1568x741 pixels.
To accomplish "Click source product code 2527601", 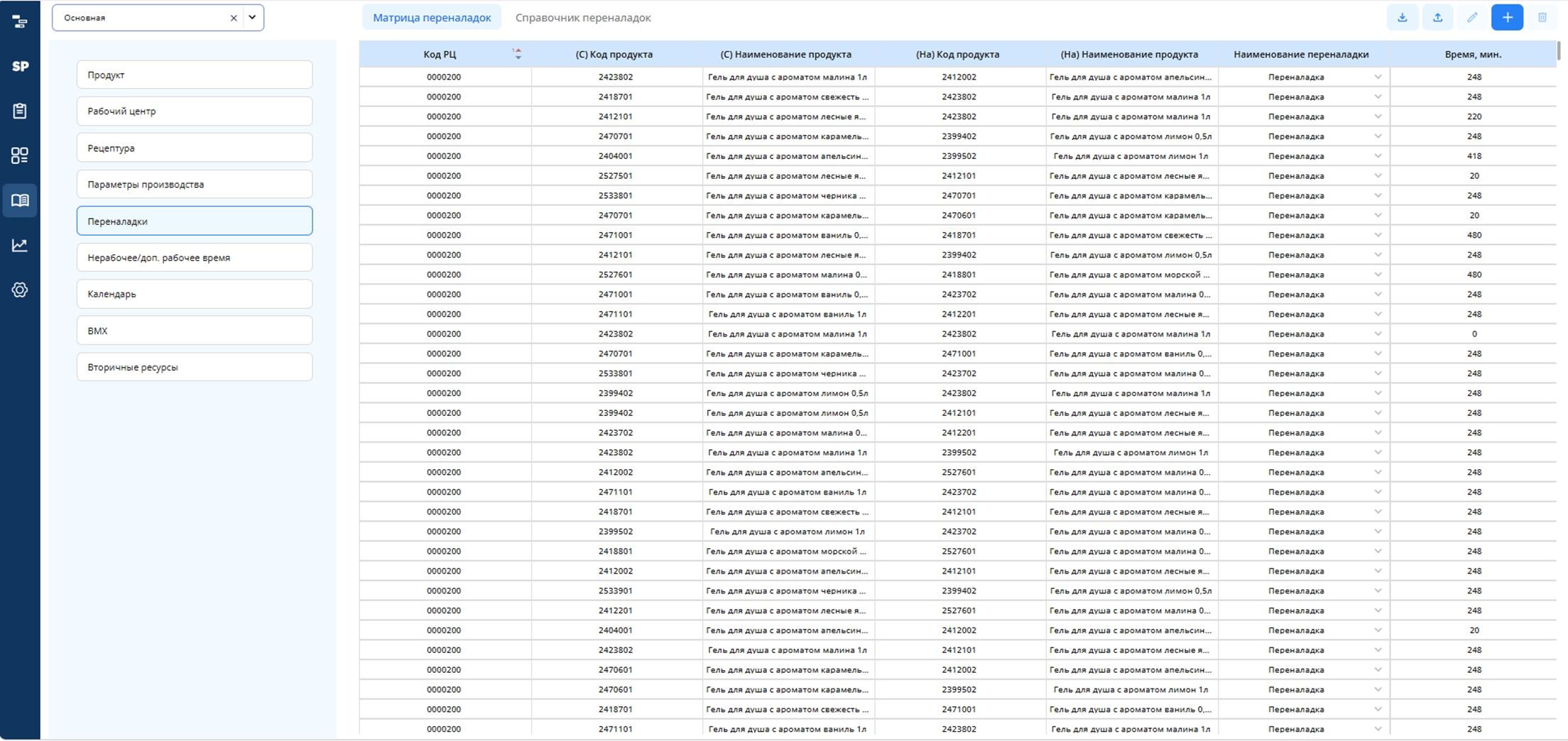I will pos(616,275).
